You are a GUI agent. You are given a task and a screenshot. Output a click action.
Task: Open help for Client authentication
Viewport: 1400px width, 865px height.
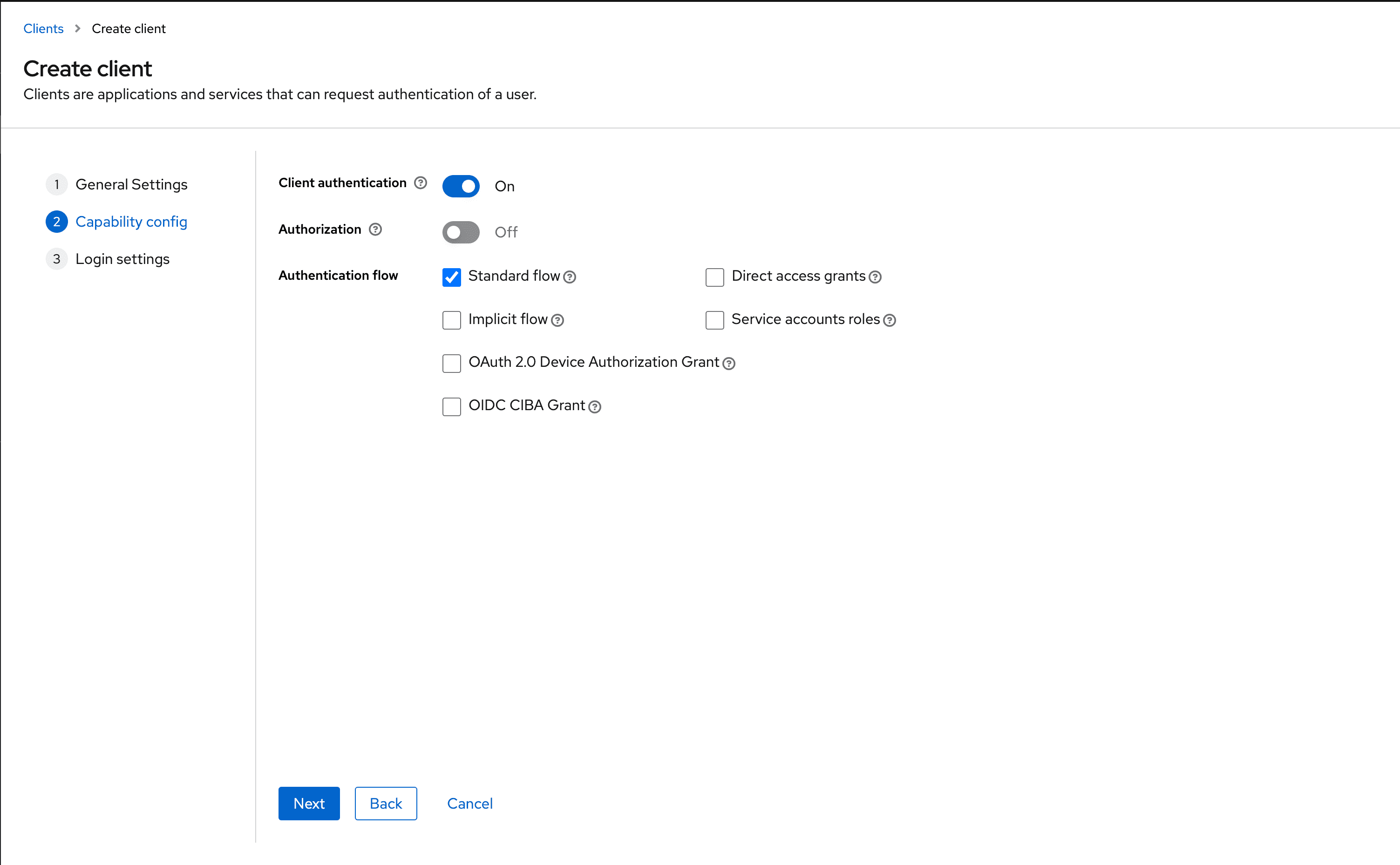point(420,182)
